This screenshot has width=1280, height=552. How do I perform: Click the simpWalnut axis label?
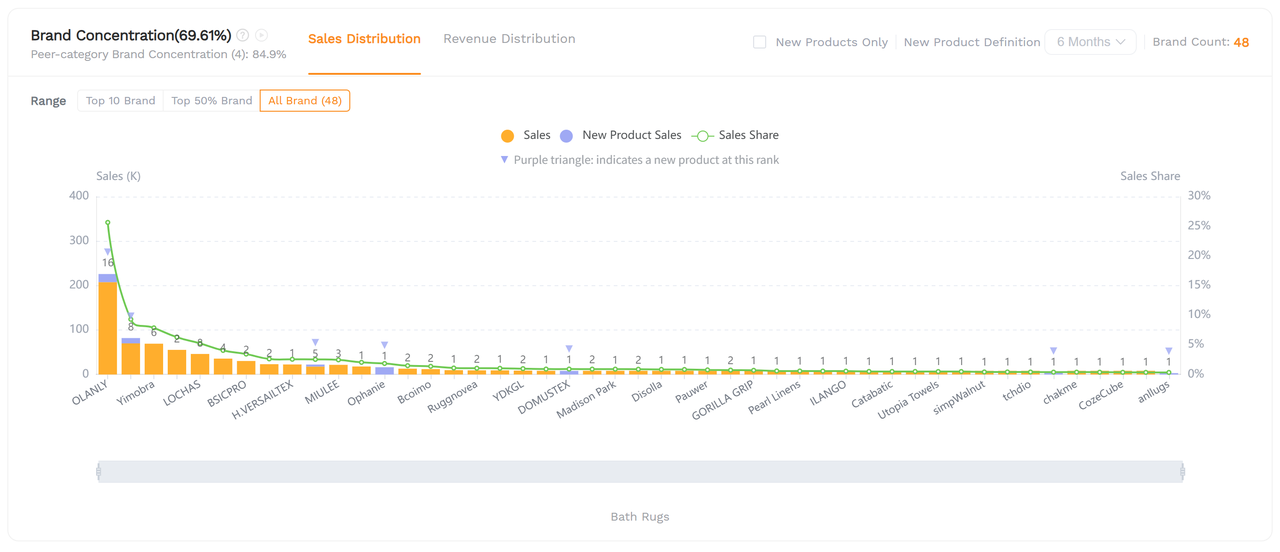click(960, 396)
